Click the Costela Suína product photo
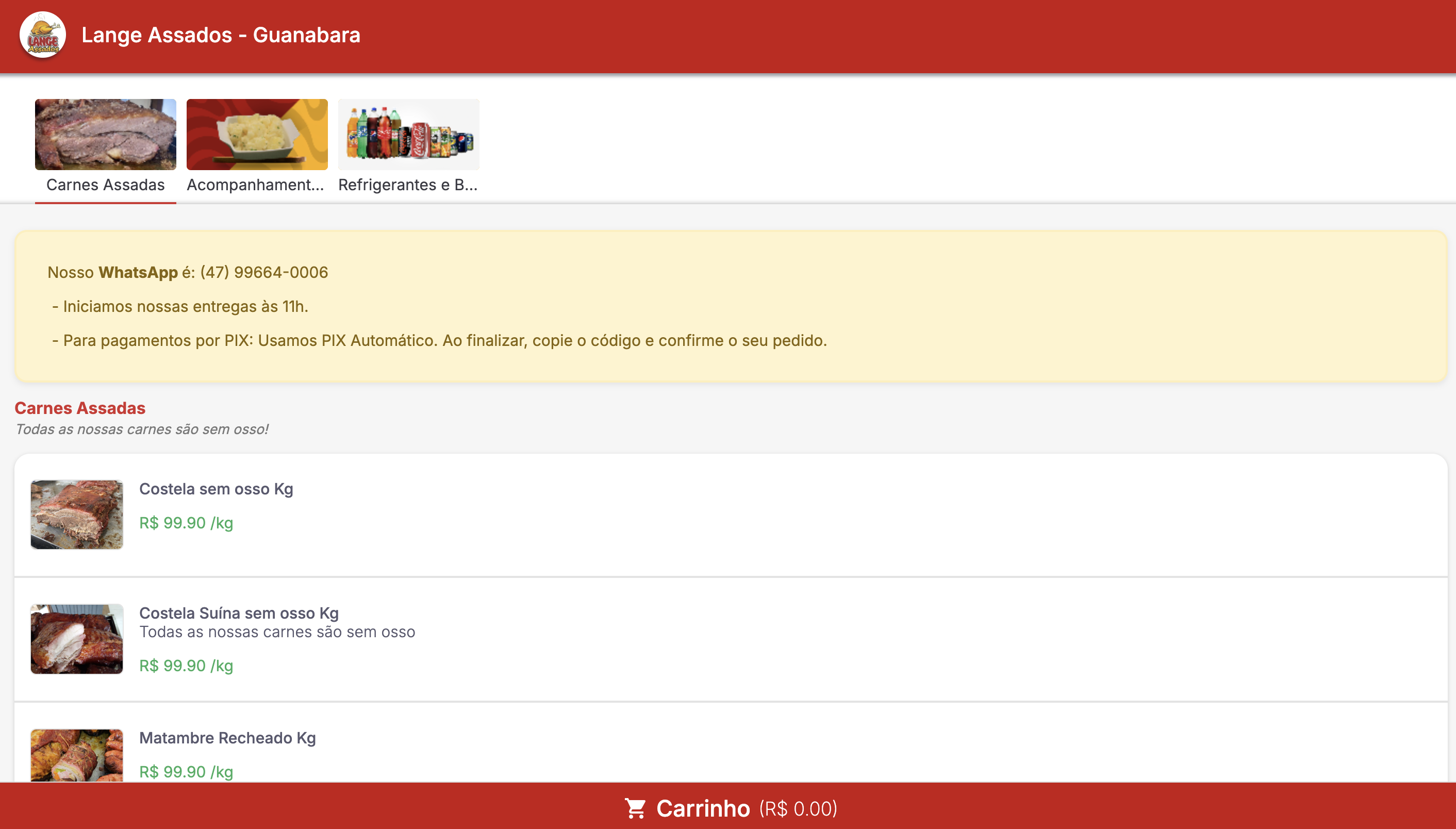1456x829 pixels. (77, 639)
